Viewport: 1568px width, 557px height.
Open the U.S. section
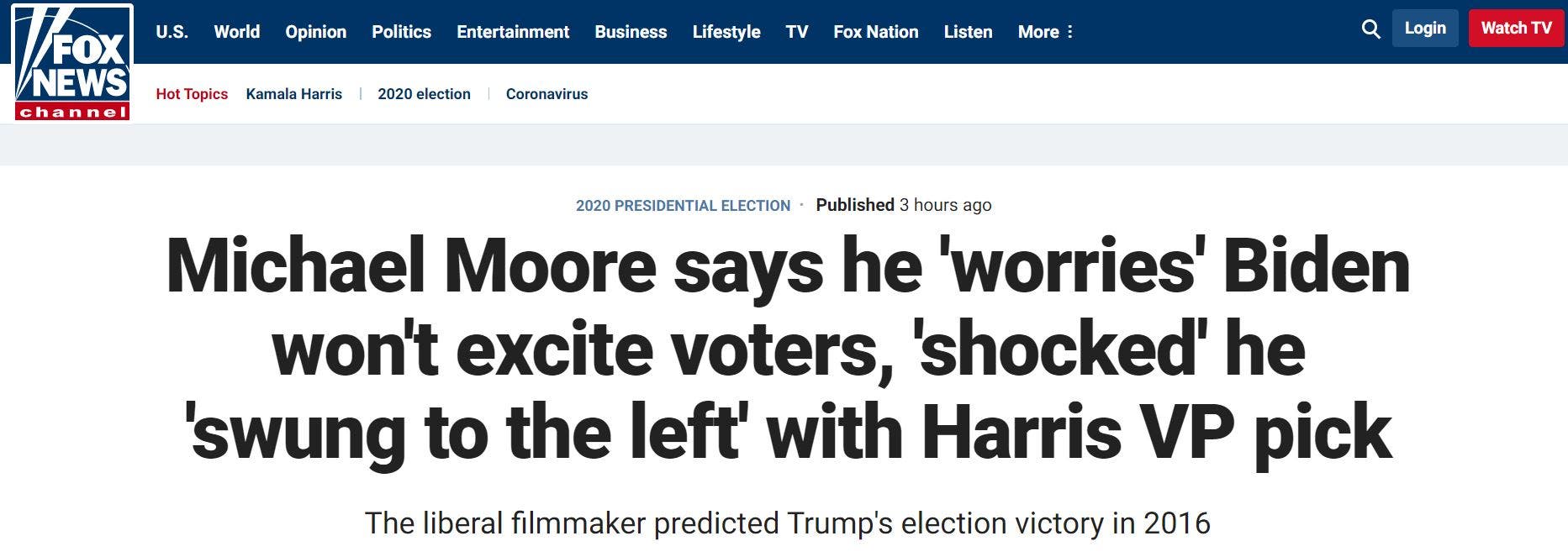point(172,32)
